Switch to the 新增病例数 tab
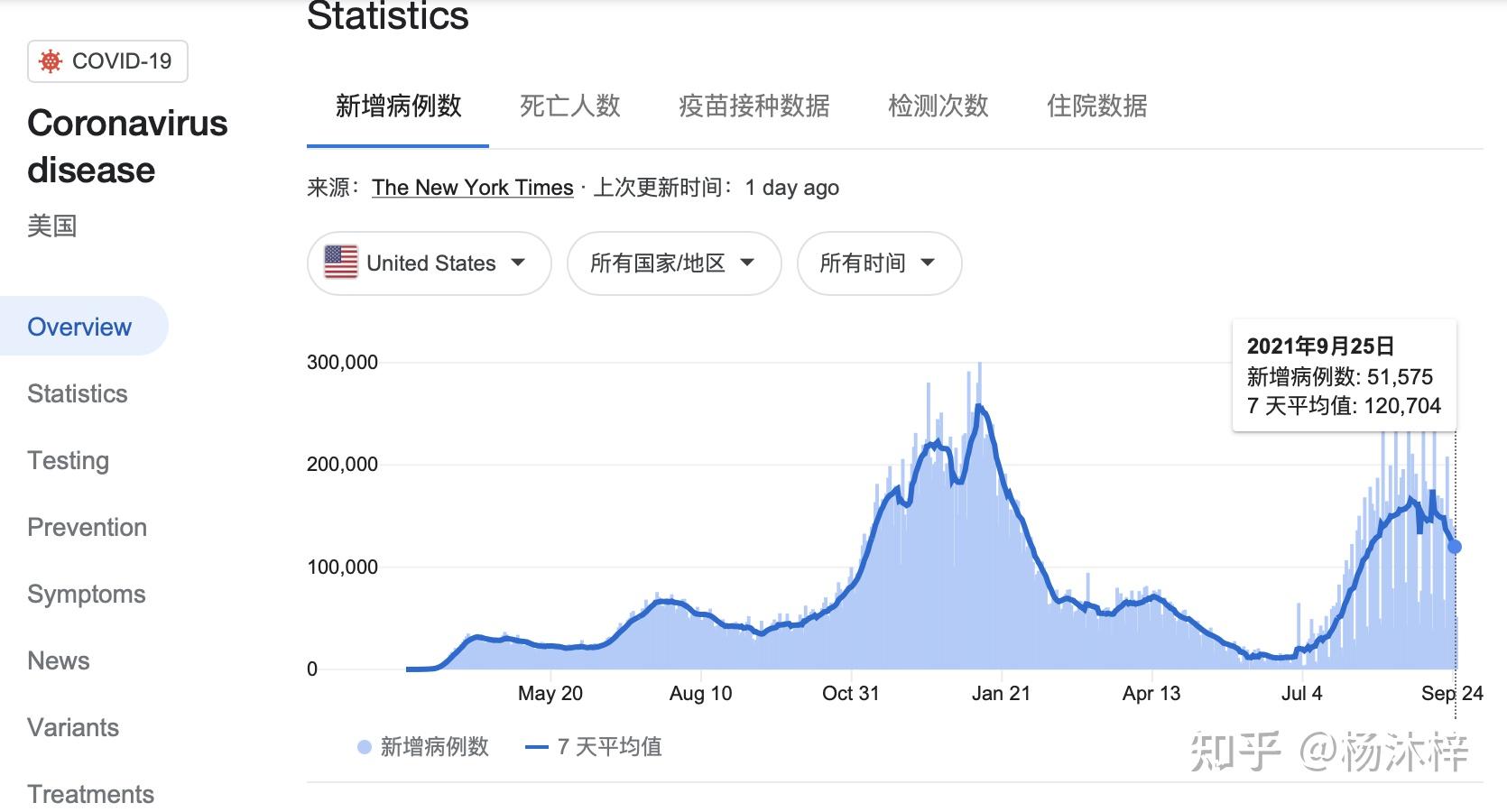The width and height of the screenshot is (1507, 812). tap(398, 106)
